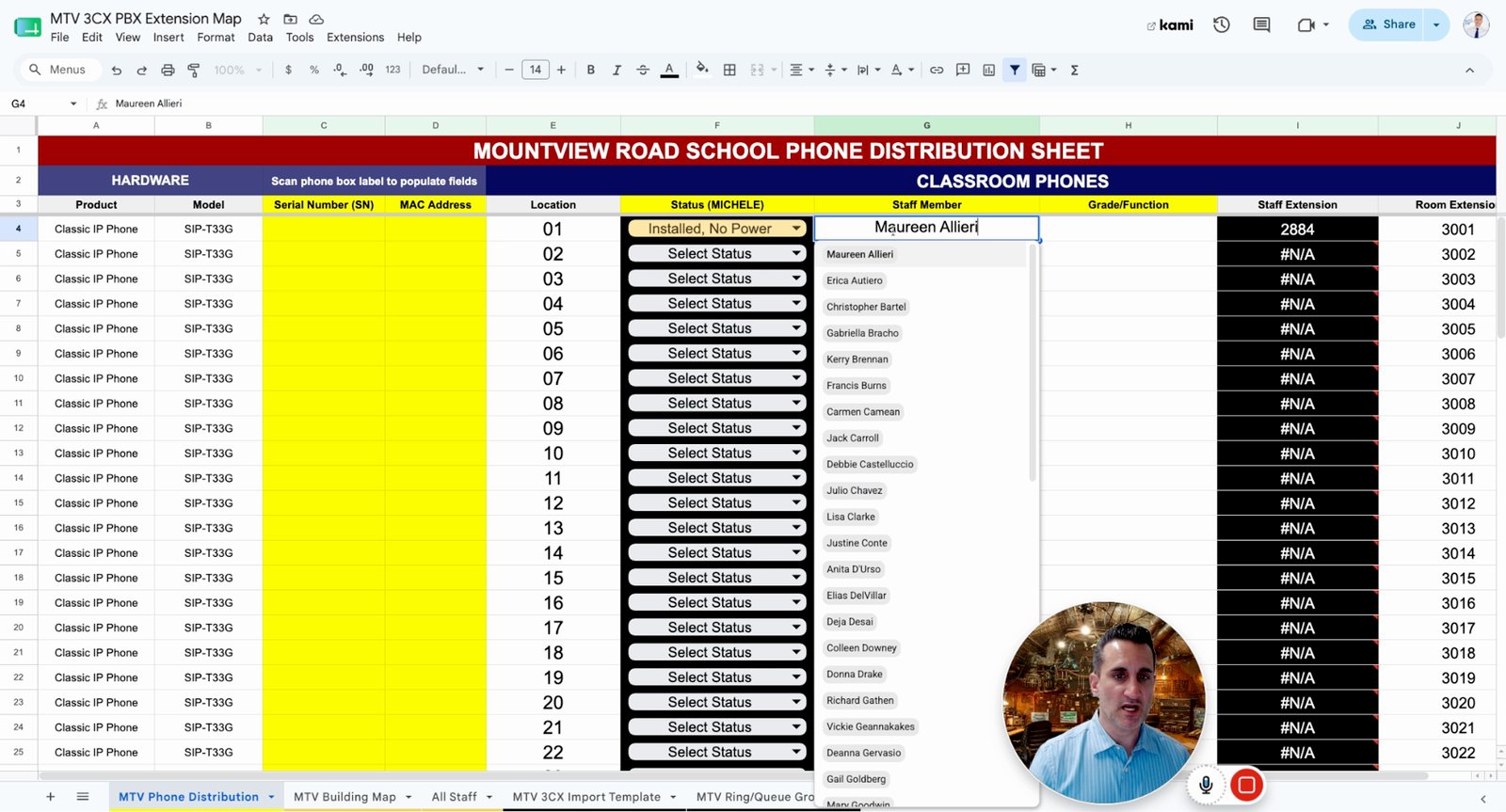Screen dimensions: 1506x812
Task: Open the Extensions menu
Action: click(x=355, y=38)
